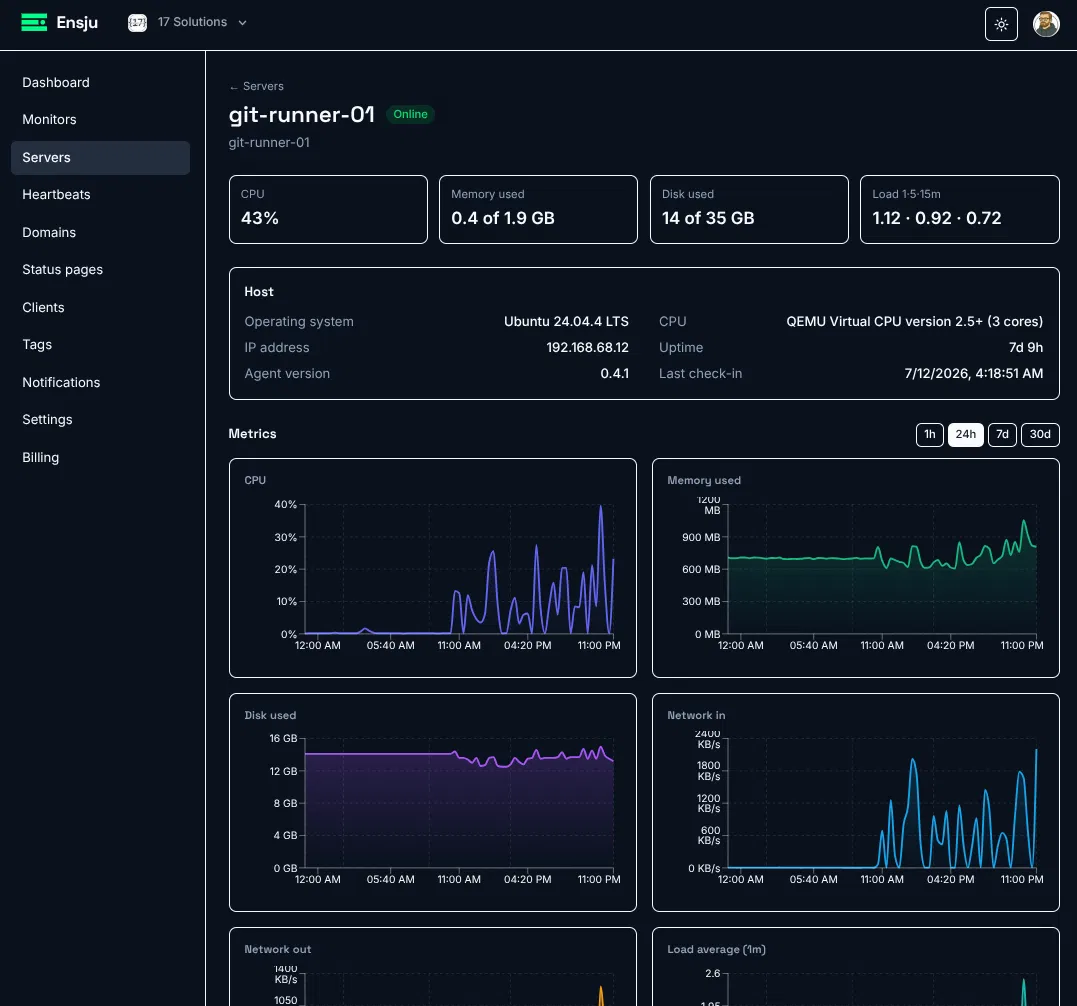The width and height of the screenshot is (1077, 1006).
Task: Click the QEMU Virtual CPU version text
Action: [x=914, y=321]
